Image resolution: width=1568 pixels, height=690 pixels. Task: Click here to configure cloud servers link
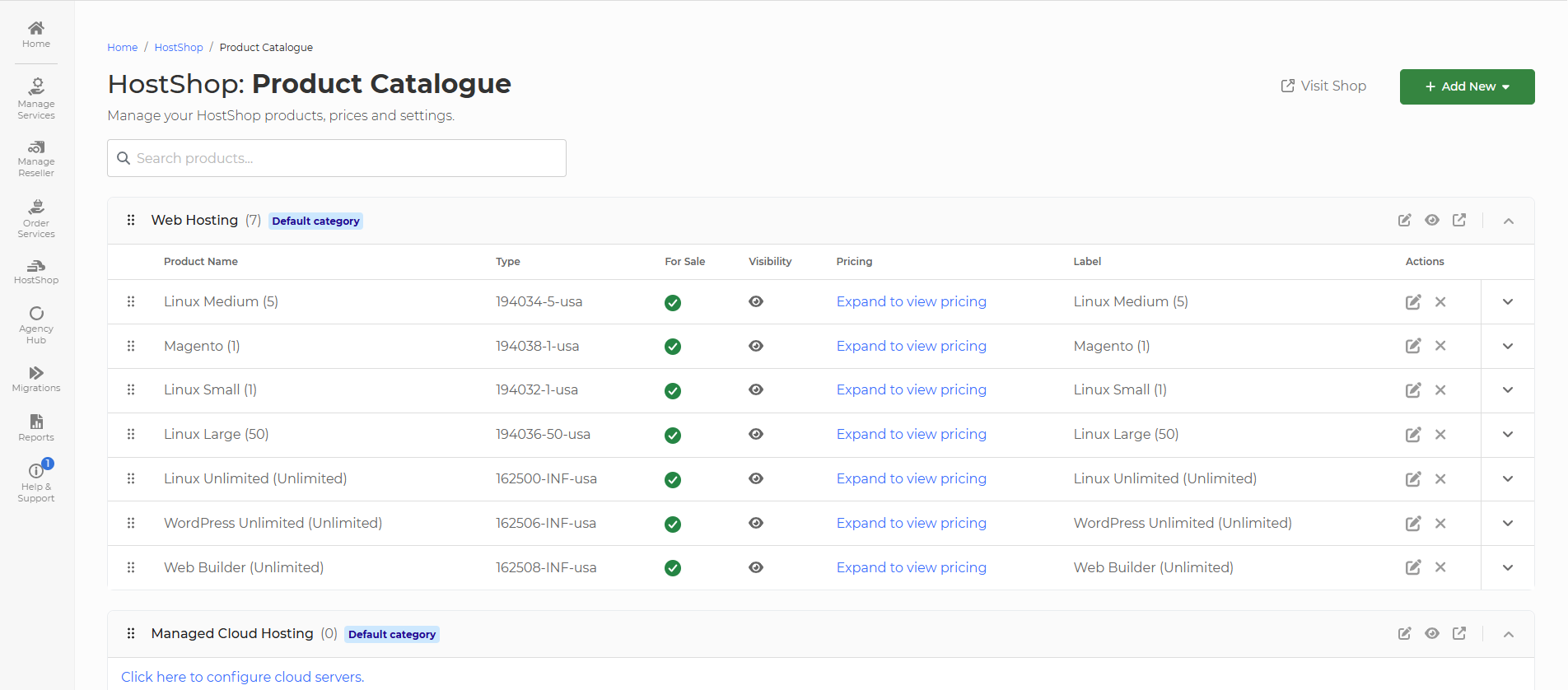click(242, 677)
